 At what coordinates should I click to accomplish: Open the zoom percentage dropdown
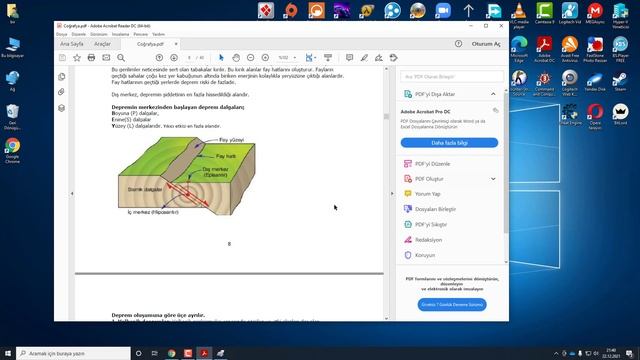tap(295, 58)
